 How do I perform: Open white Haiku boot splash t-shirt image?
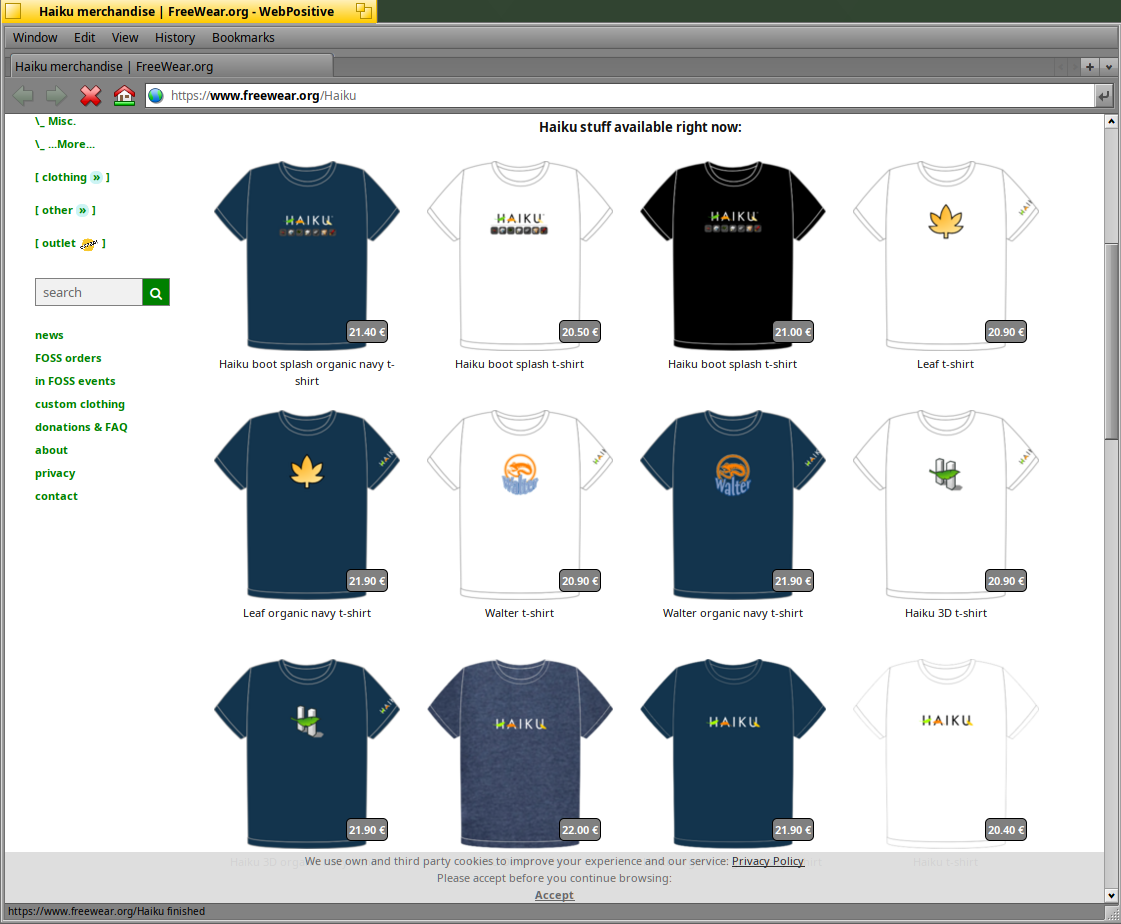click(x=520, y=255)
